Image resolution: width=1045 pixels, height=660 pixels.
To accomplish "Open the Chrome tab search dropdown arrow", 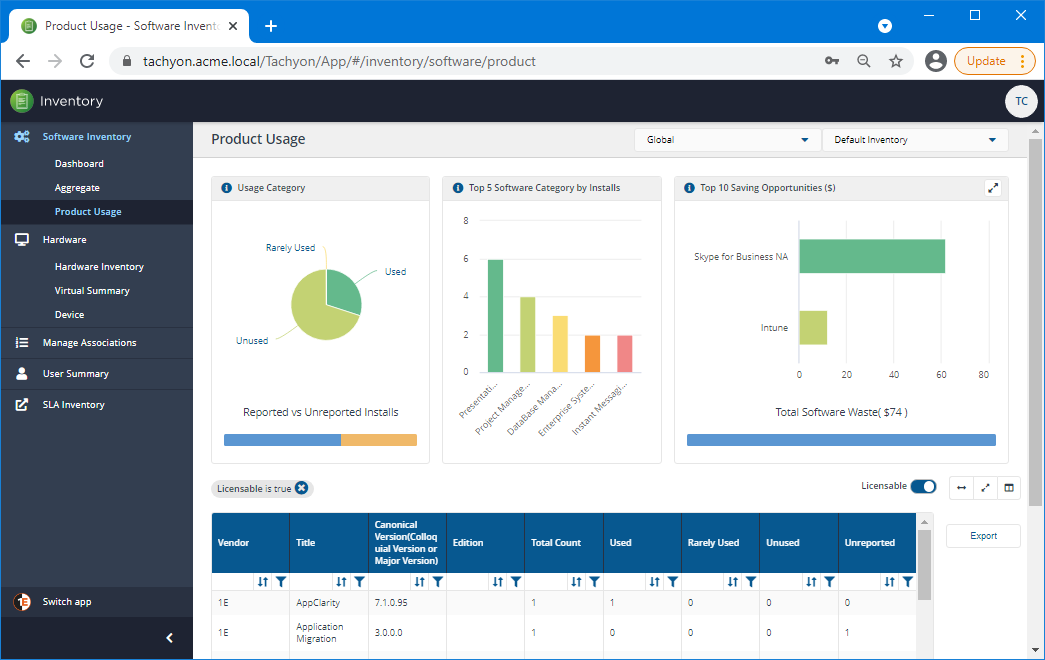I will pos(885,26).
